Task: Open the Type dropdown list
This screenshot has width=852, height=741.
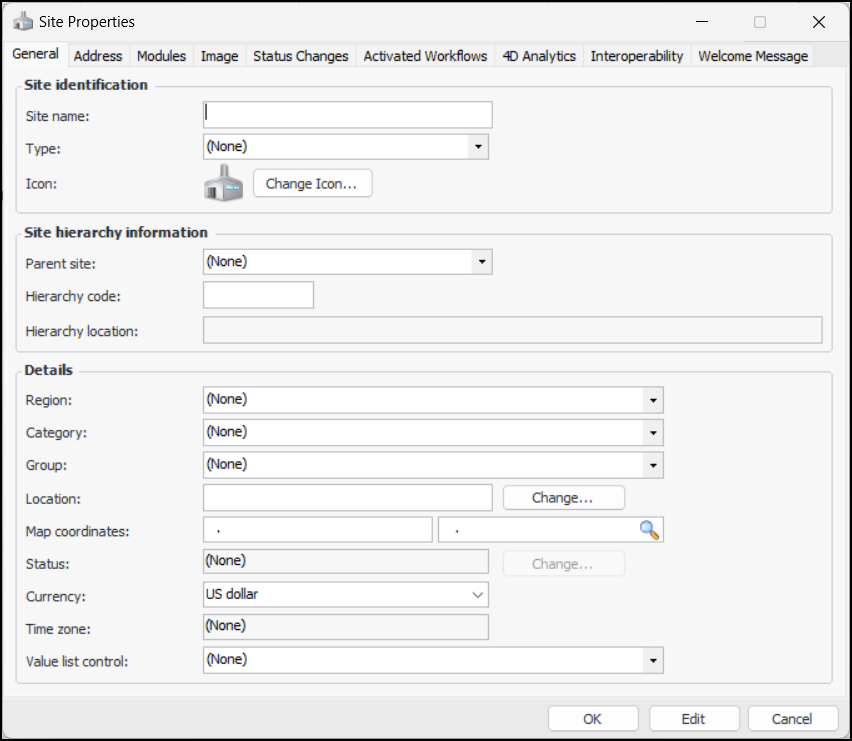Action: click(479, 147)
